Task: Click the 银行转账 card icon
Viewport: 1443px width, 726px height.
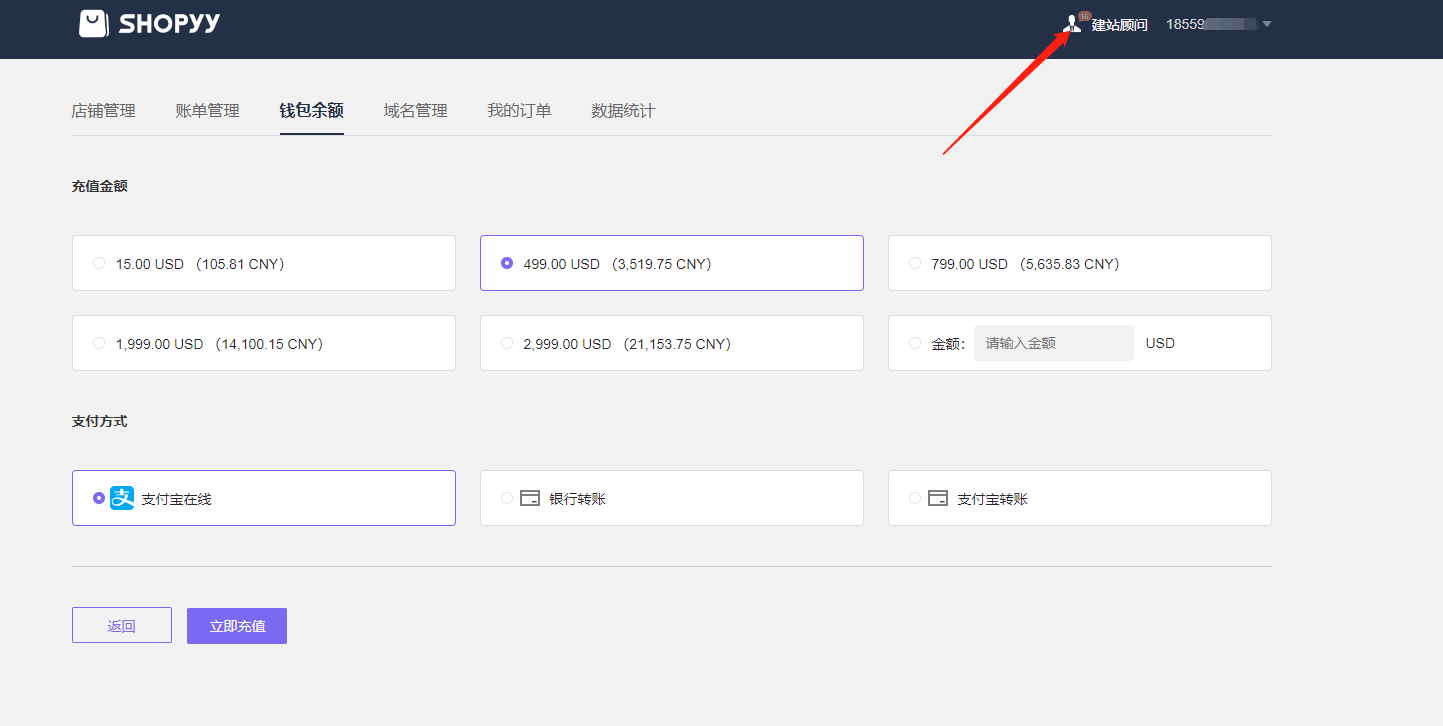Action: (530, 498)
